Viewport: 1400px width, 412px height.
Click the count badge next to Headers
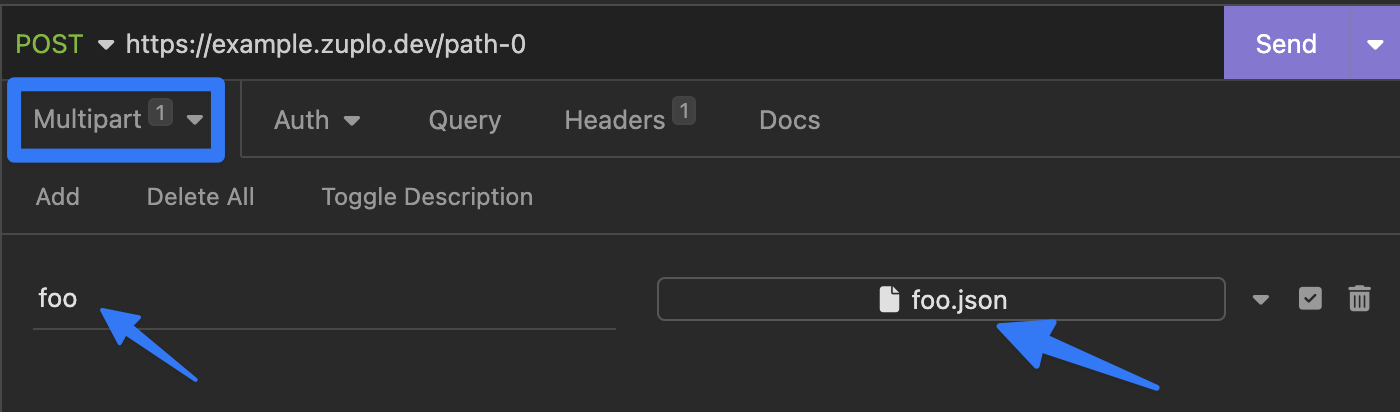(684, 111)
